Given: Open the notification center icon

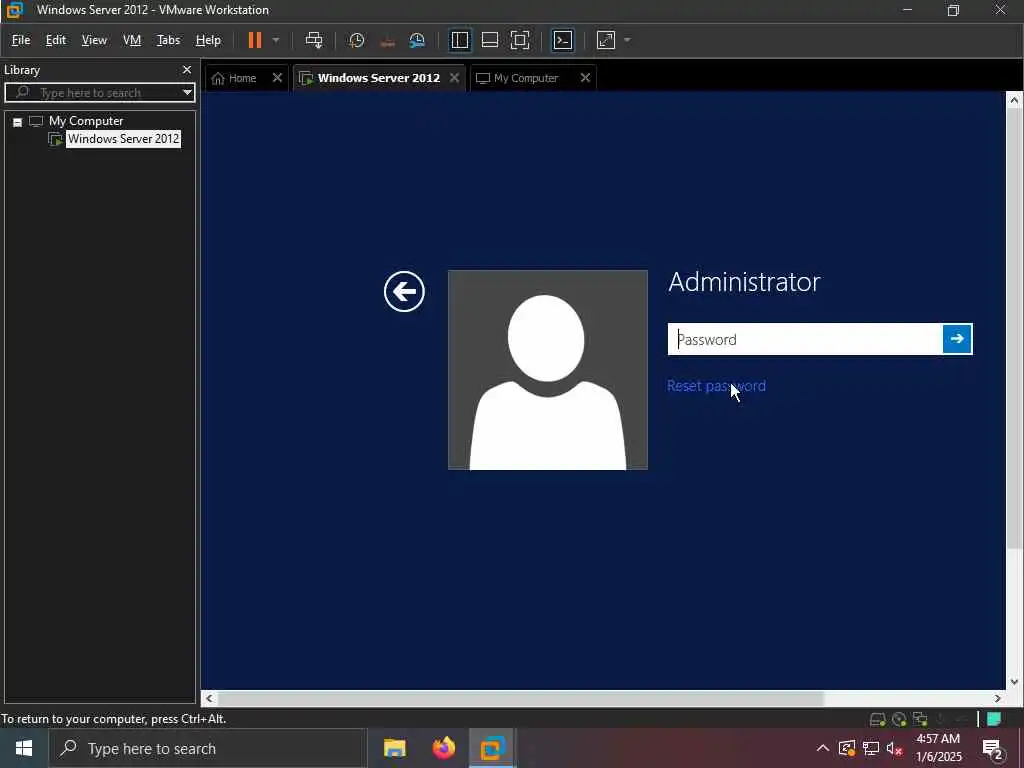Looking at the screenshot, I should tap(992, 749).
